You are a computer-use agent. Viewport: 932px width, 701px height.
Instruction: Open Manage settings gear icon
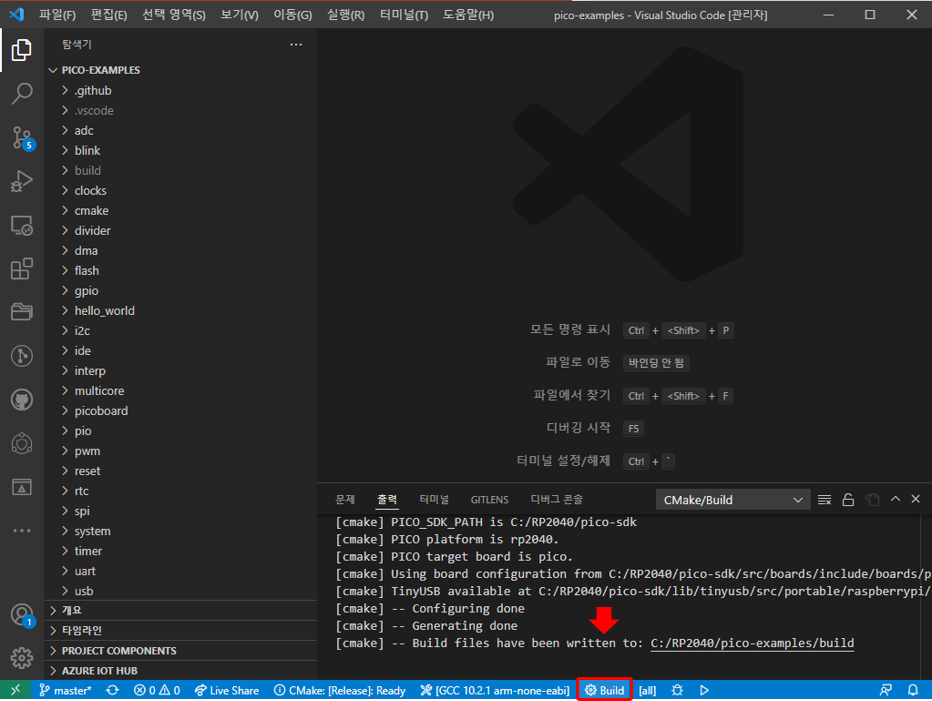tap(21, 658)
